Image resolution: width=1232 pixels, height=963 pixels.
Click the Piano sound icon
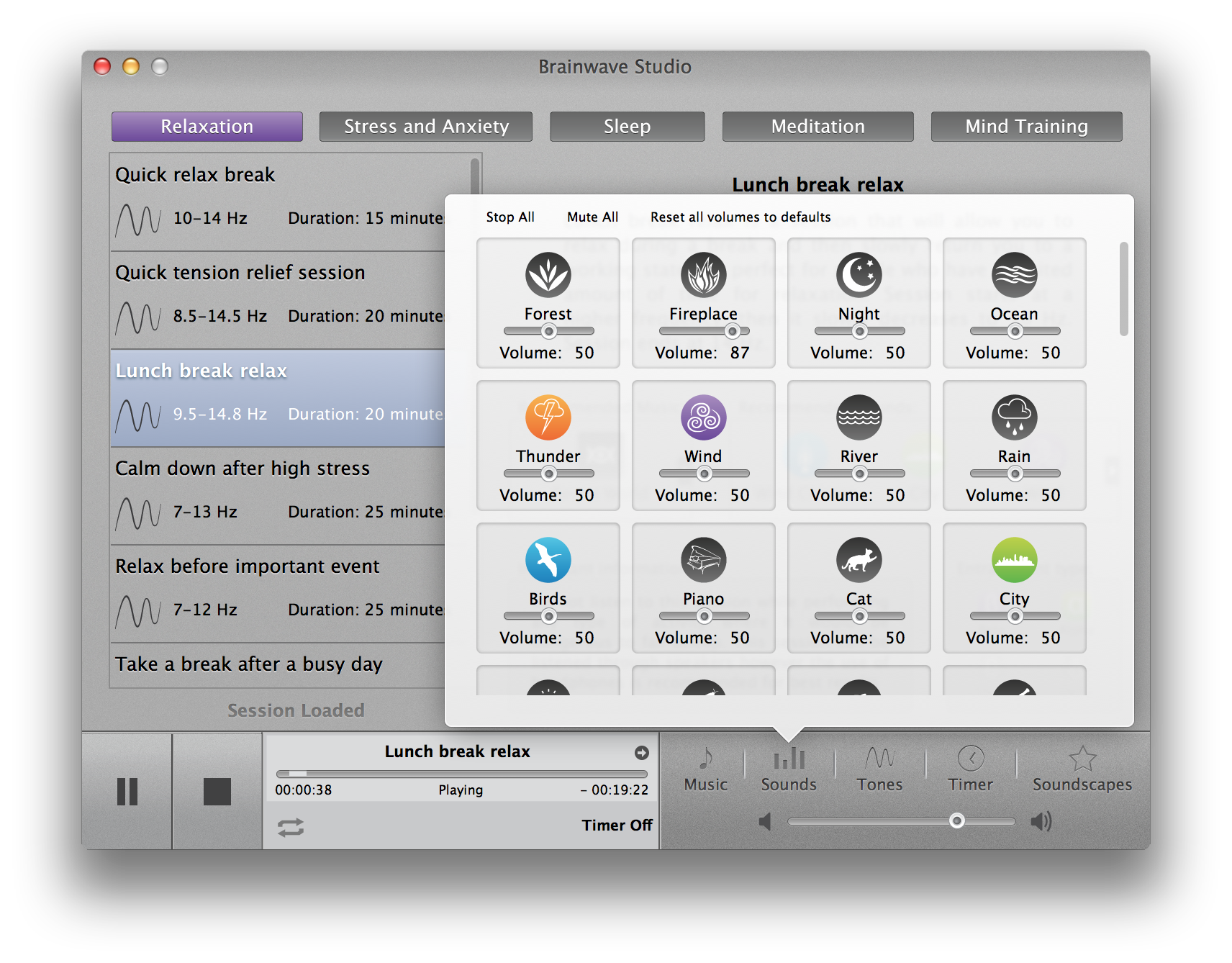click(703, 560)
